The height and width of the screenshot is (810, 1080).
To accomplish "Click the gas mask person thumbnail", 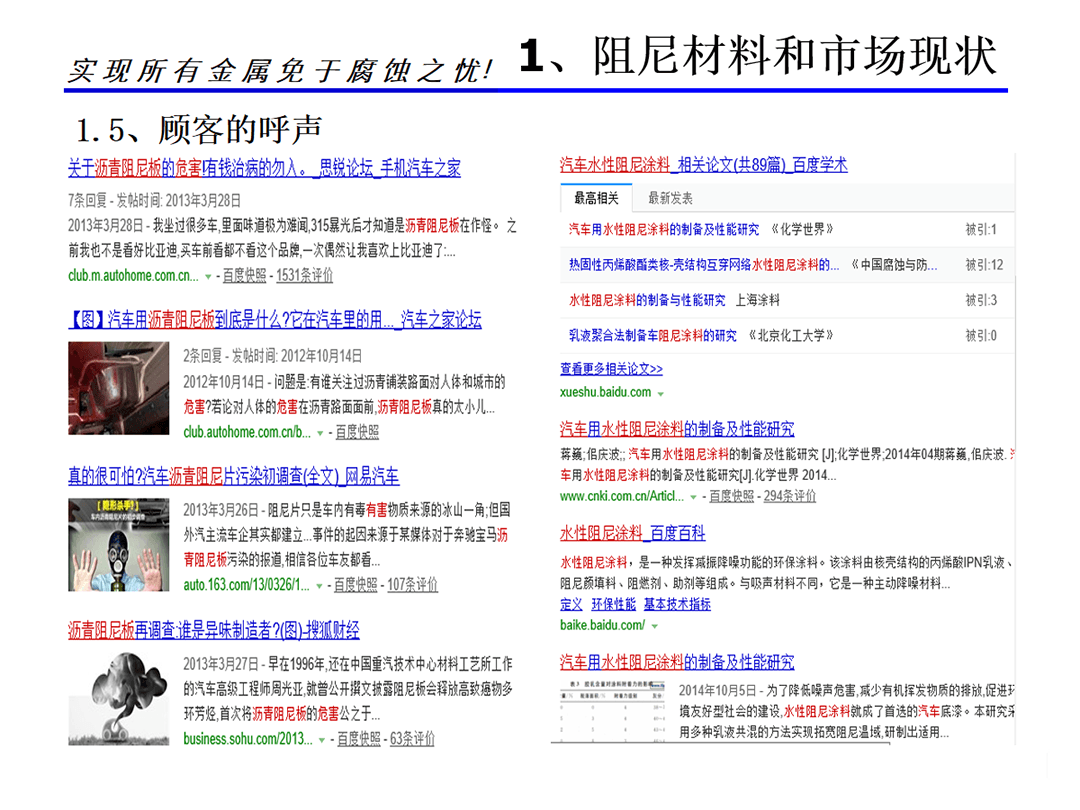I will point(118,544).
